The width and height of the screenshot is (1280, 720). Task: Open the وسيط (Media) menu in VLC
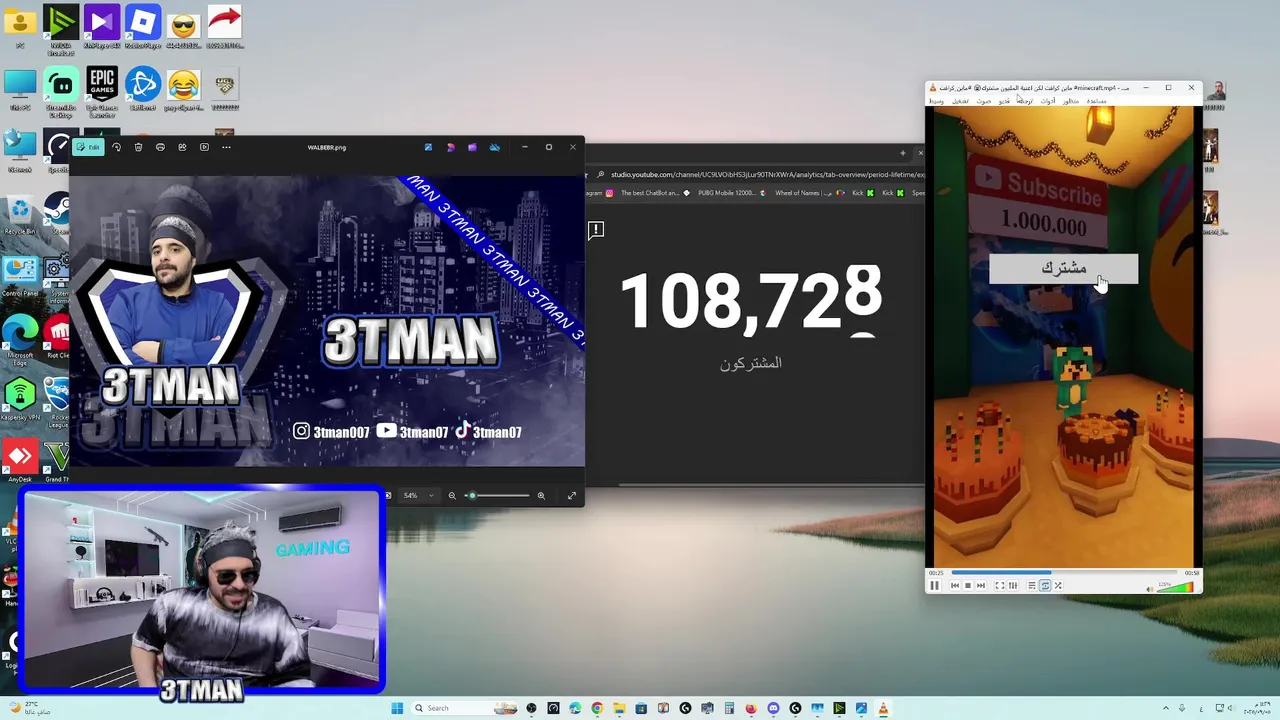(936, 101)
